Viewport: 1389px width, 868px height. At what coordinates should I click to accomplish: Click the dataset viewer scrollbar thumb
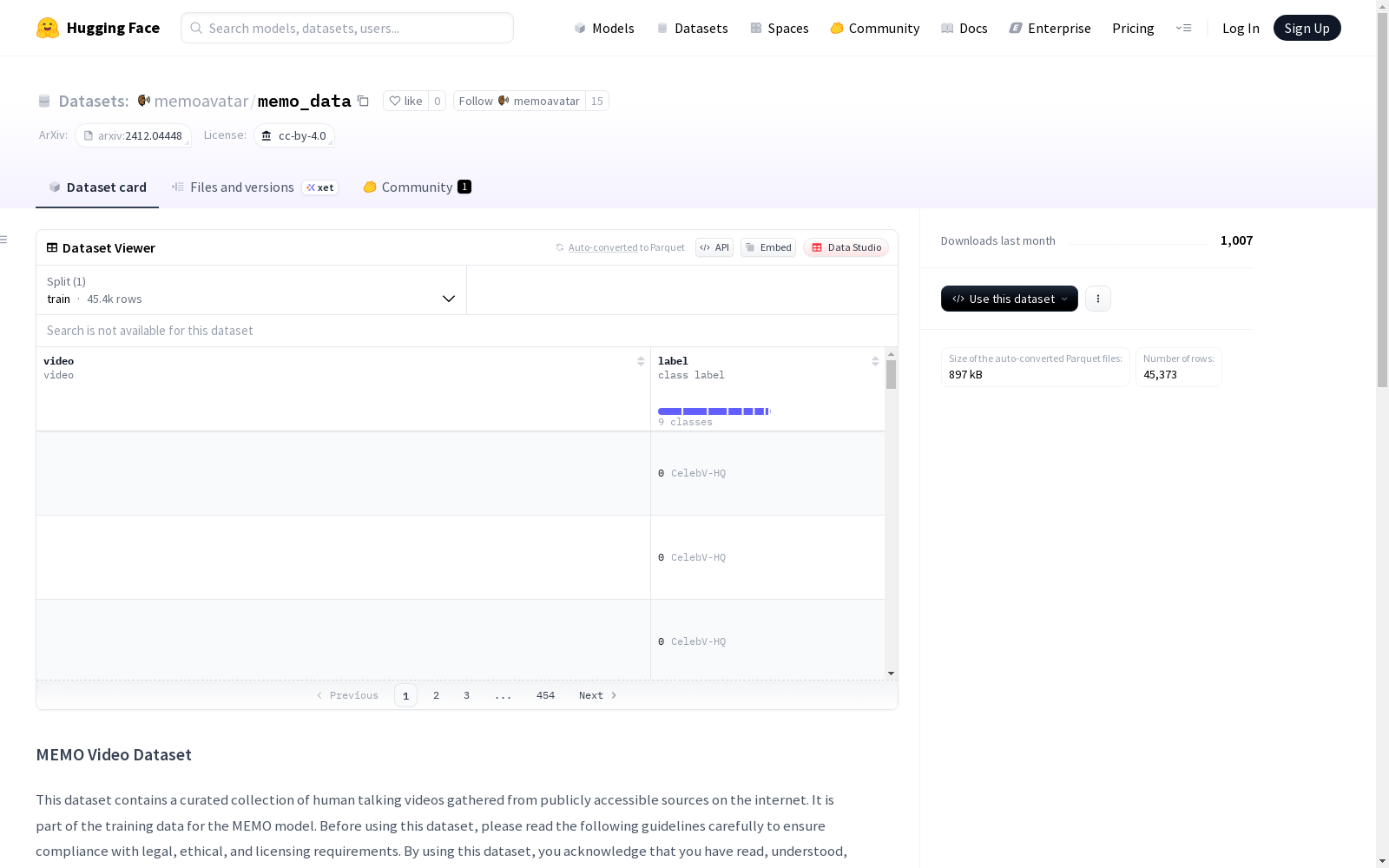[891, 375]
